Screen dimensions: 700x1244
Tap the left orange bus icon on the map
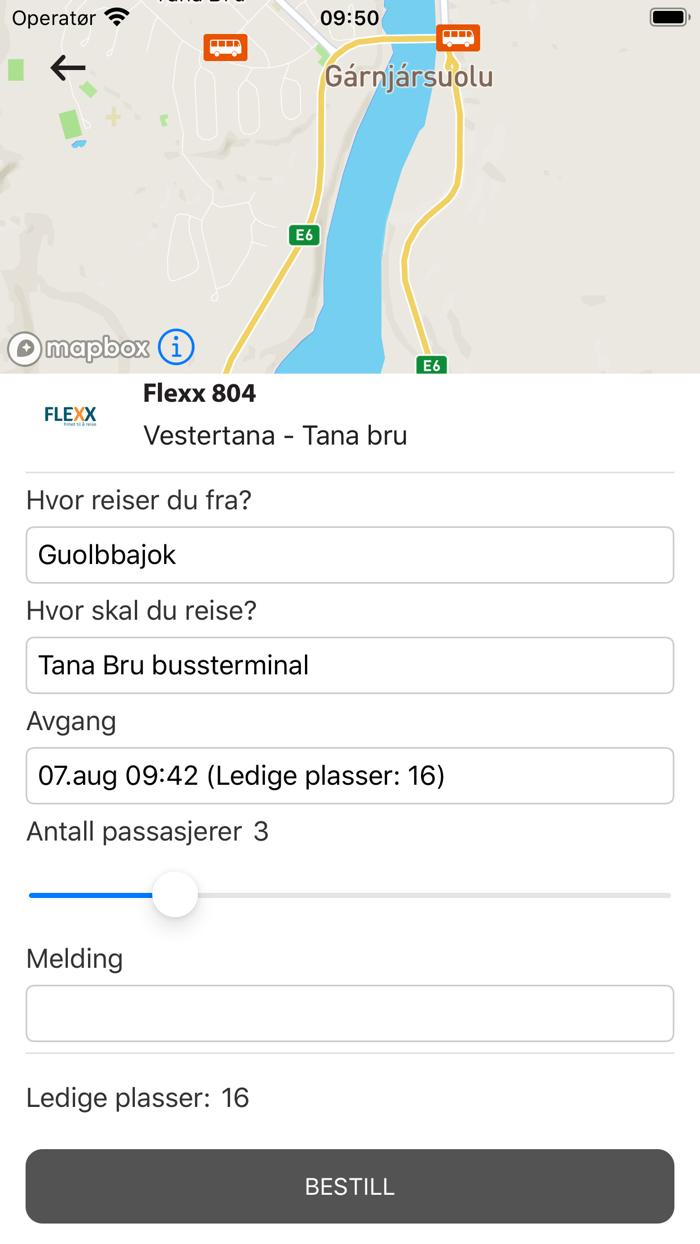click(x=225, y=47)
